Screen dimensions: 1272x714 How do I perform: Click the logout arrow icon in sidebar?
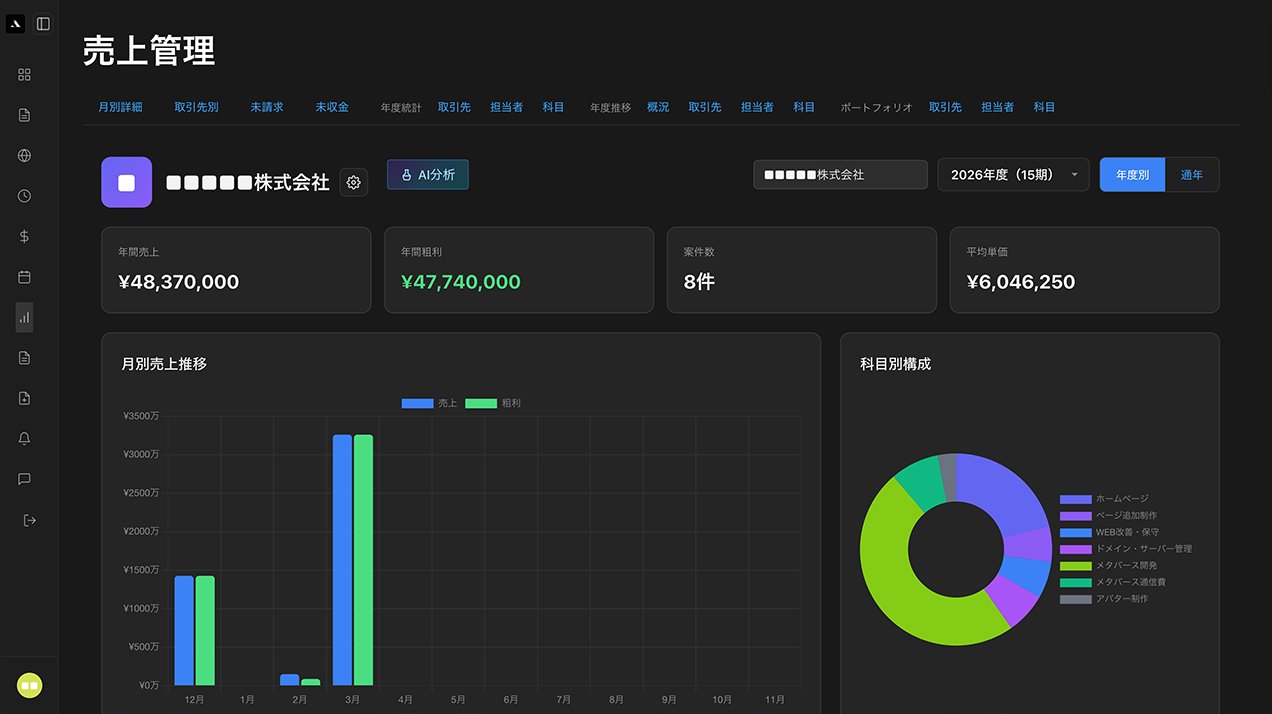coord(29,520)
